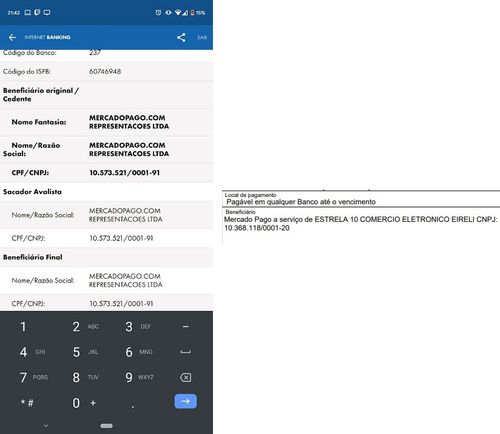
Task: Tap the home pill navigation handle
Action: pos(106,426)
